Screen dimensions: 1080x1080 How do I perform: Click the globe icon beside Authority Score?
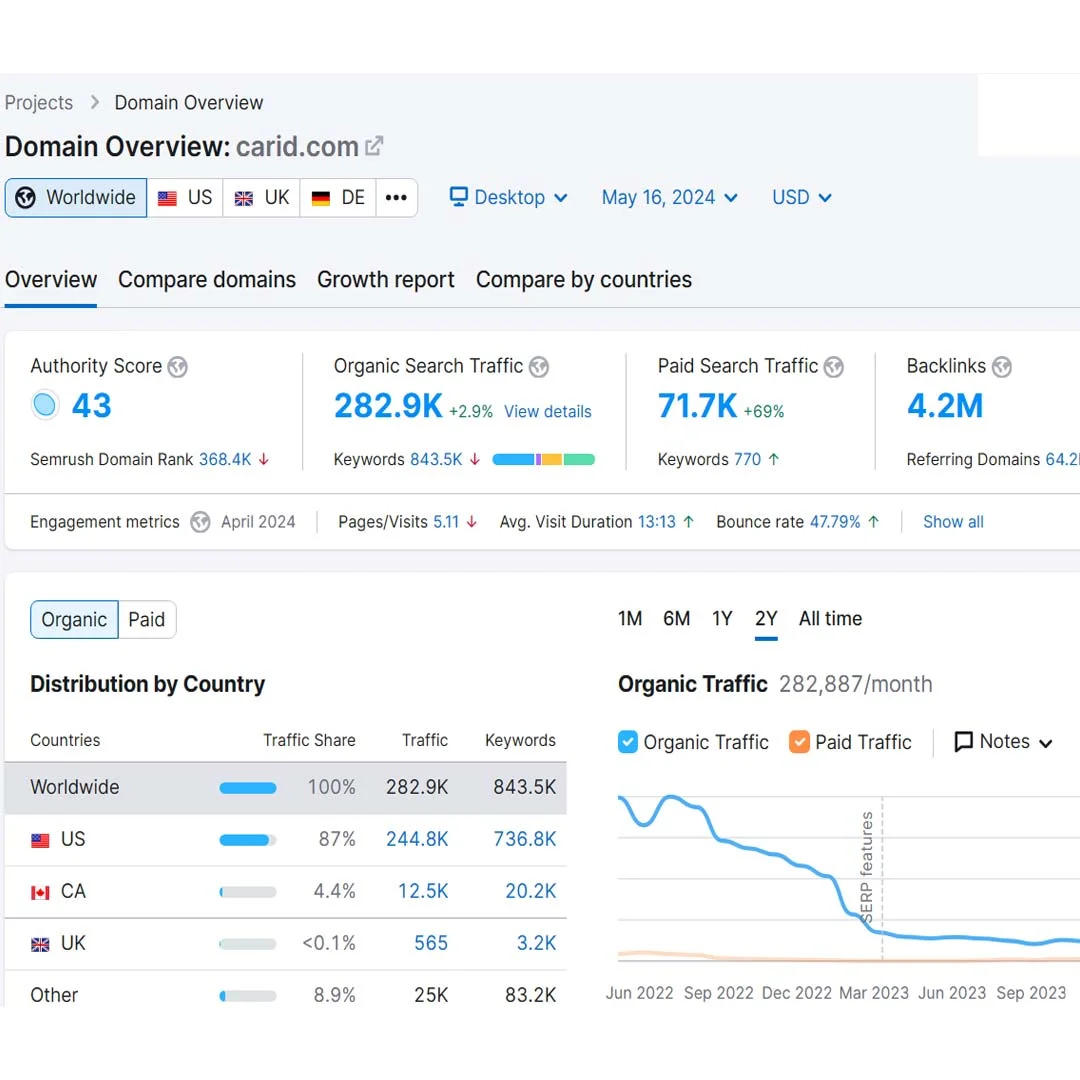pos(178,367)
